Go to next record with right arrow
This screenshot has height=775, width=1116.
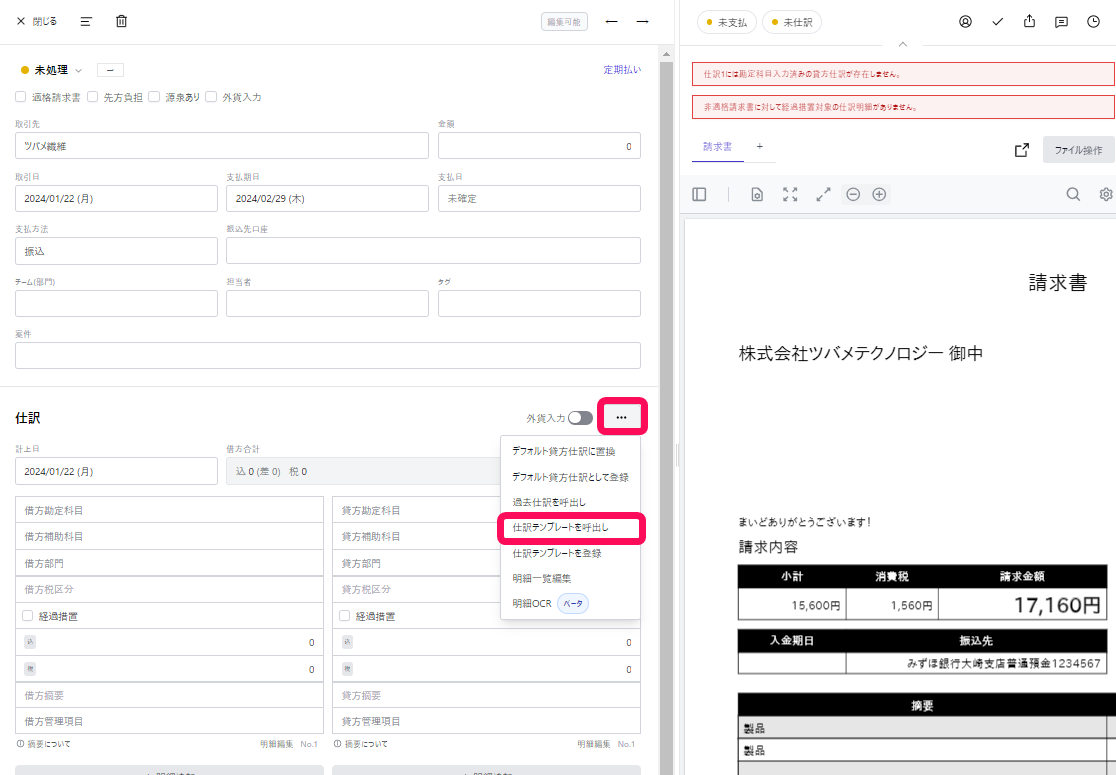643,21
